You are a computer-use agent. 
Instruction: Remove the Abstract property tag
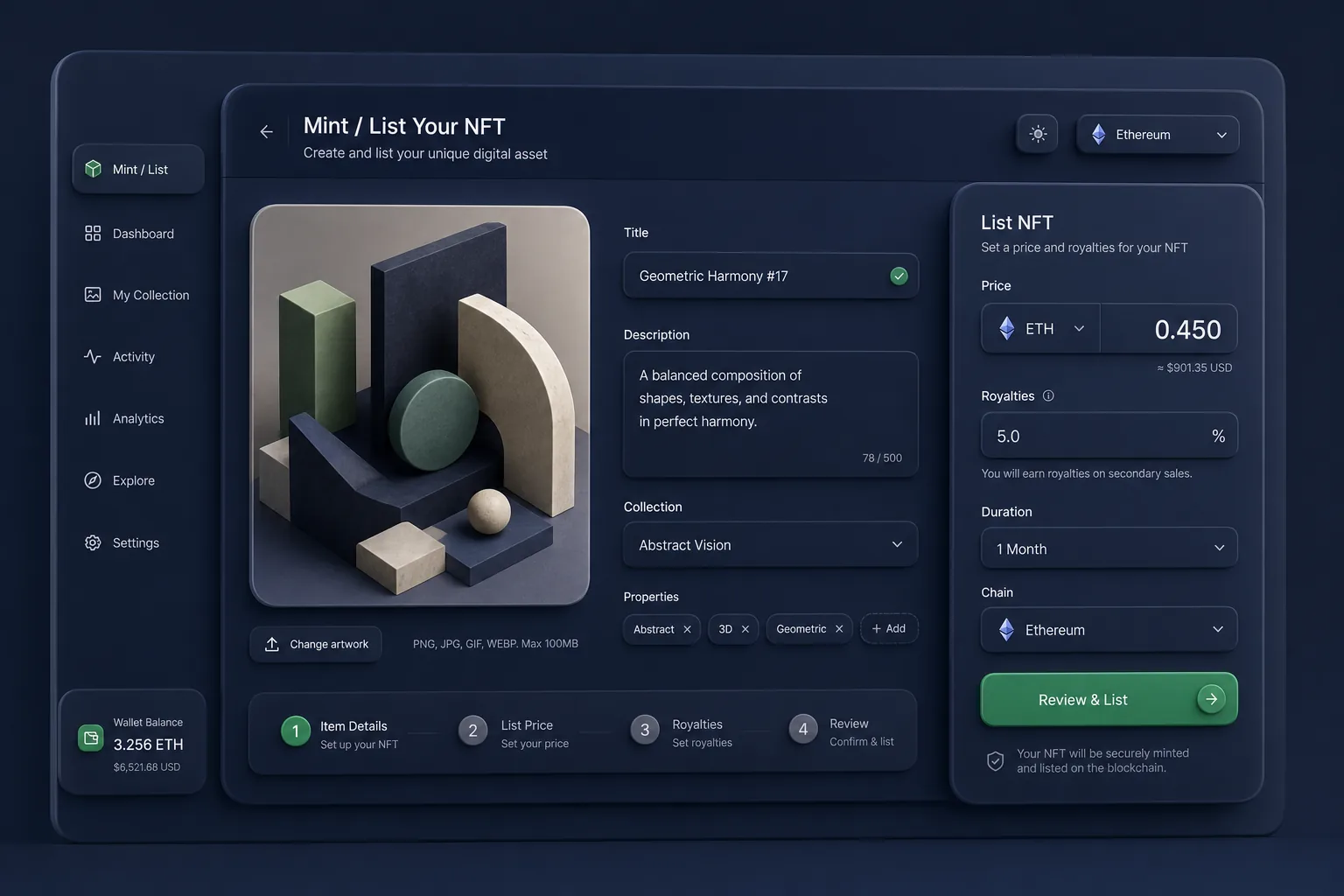[x=687, y=629]
